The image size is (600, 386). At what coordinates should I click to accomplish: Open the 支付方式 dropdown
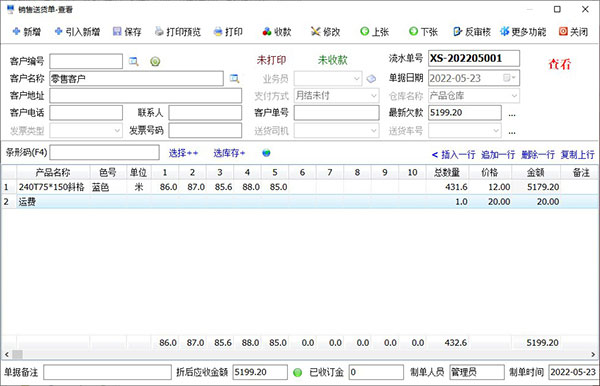(x=374, y=96)
